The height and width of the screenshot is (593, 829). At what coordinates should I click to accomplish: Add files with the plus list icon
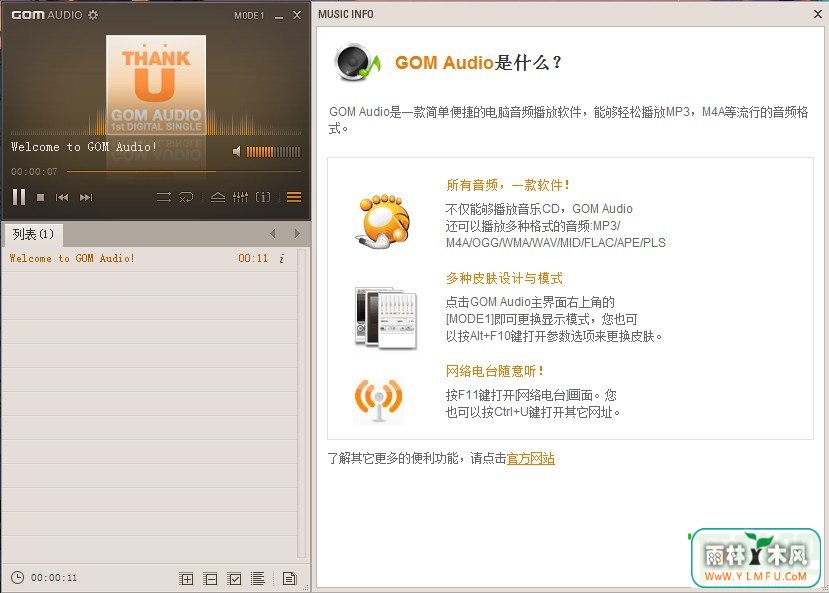186,579
